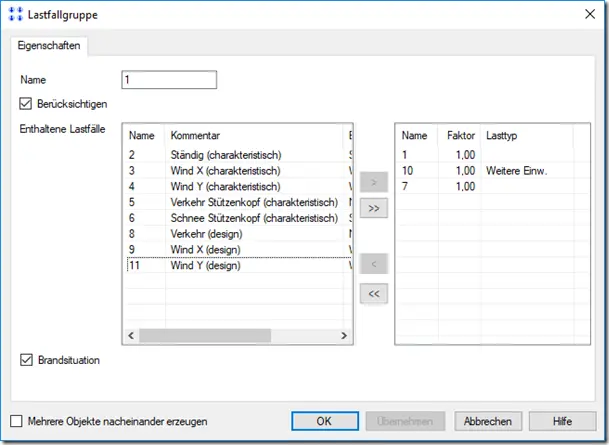Toggle the Berücksichtigen checkbox
The image size is (609, 445).
tap(26, 104)
